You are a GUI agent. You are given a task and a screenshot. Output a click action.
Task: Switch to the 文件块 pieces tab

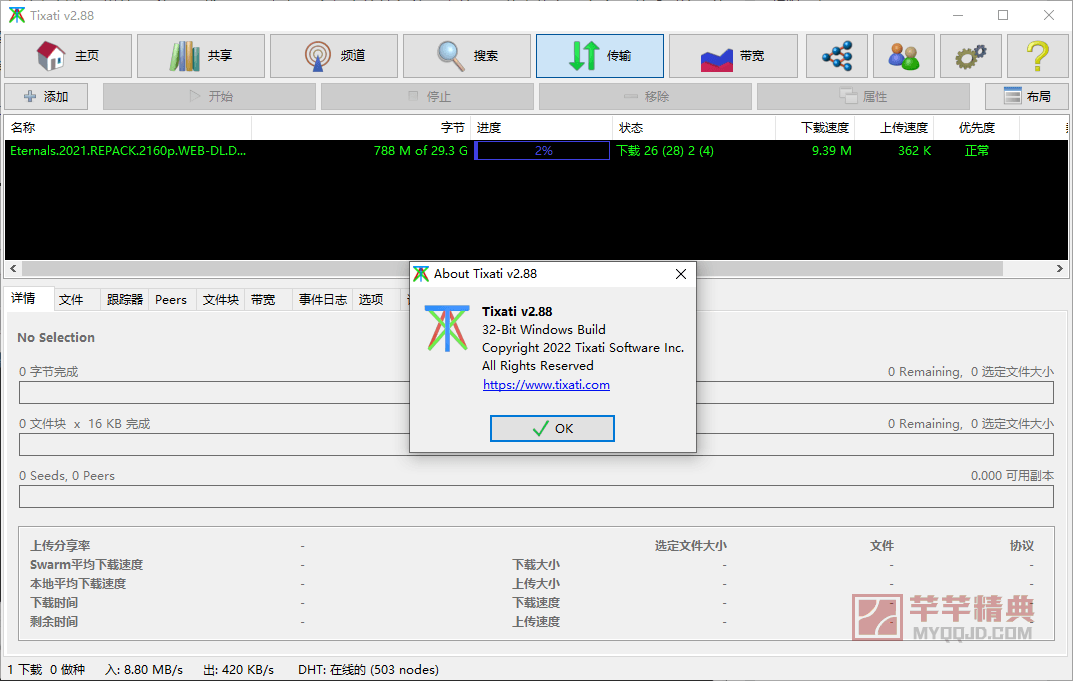(220, 300)
